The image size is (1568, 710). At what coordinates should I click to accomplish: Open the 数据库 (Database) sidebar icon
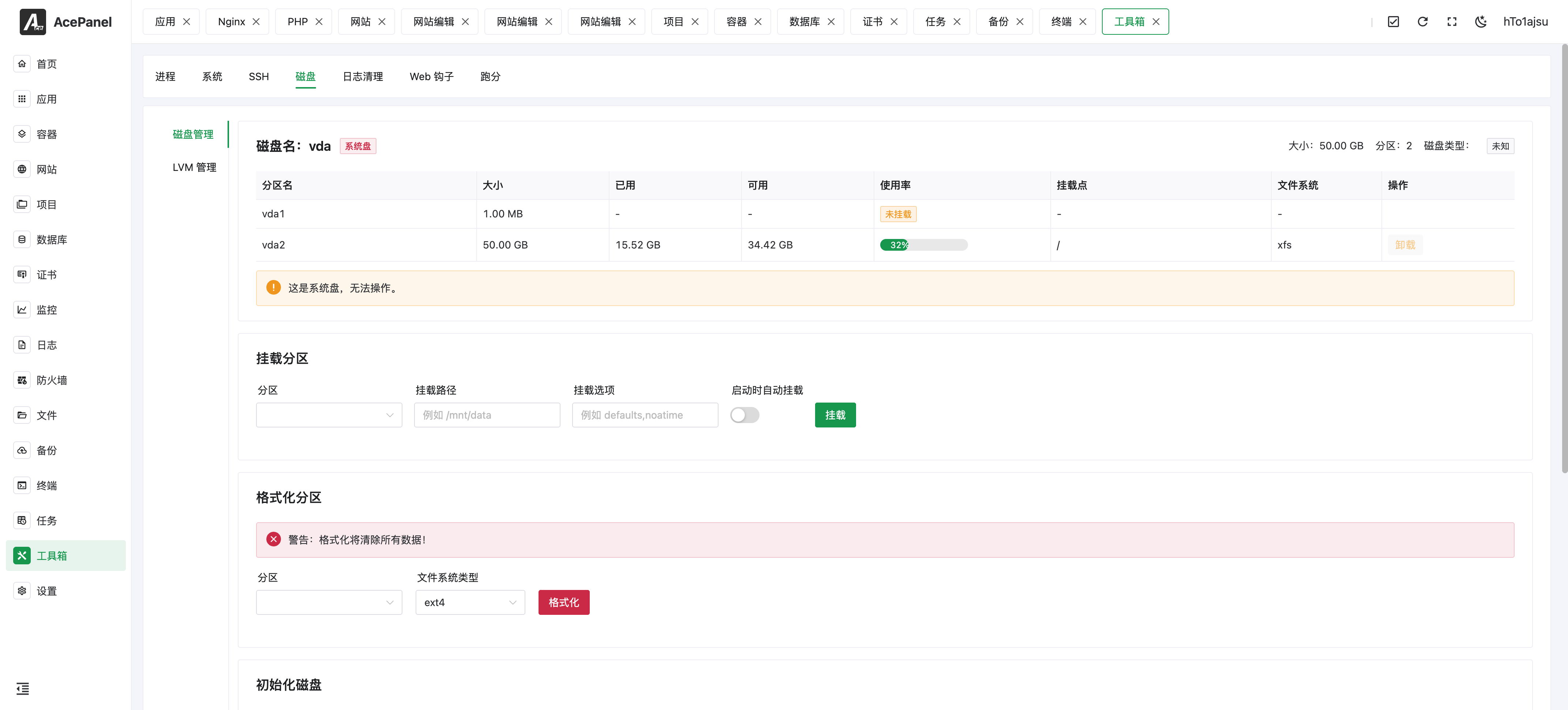tap(22, 239)
